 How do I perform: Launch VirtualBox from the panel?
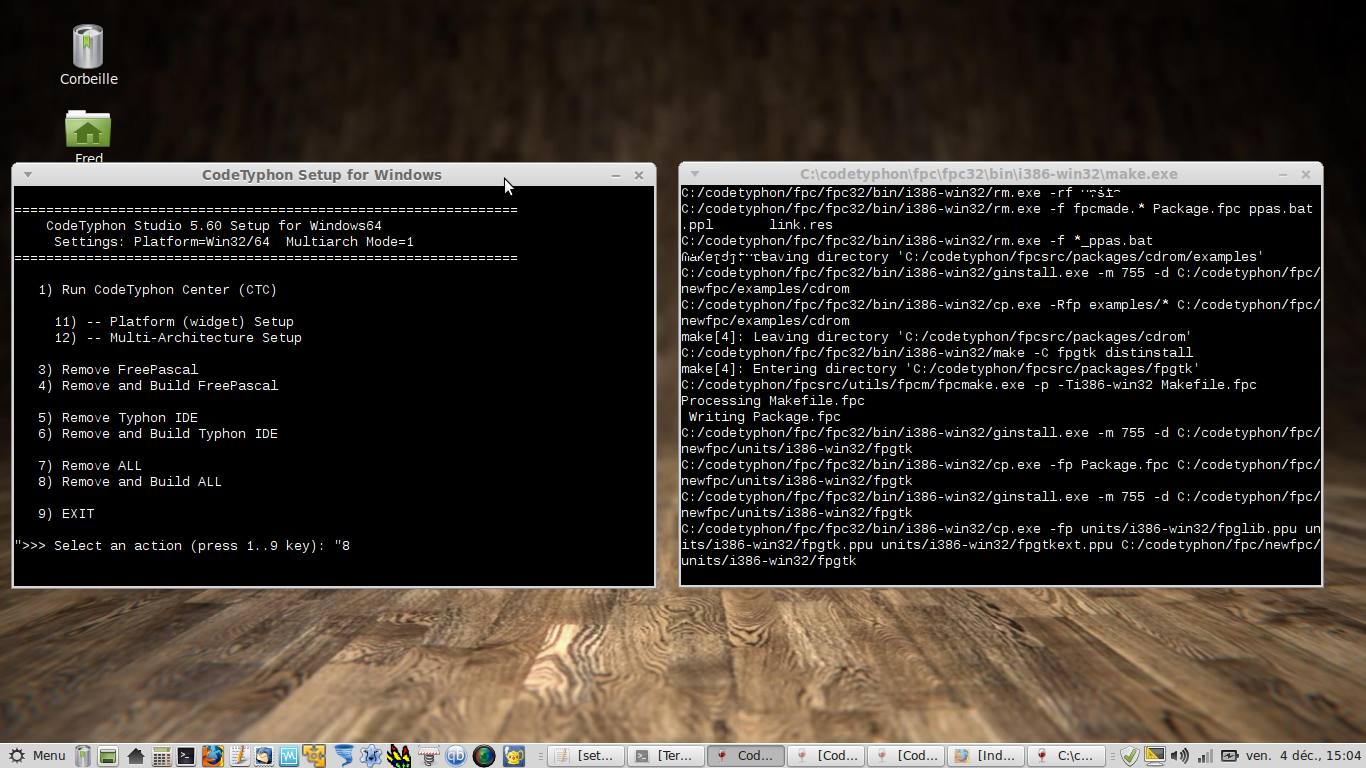pos(314,756)
